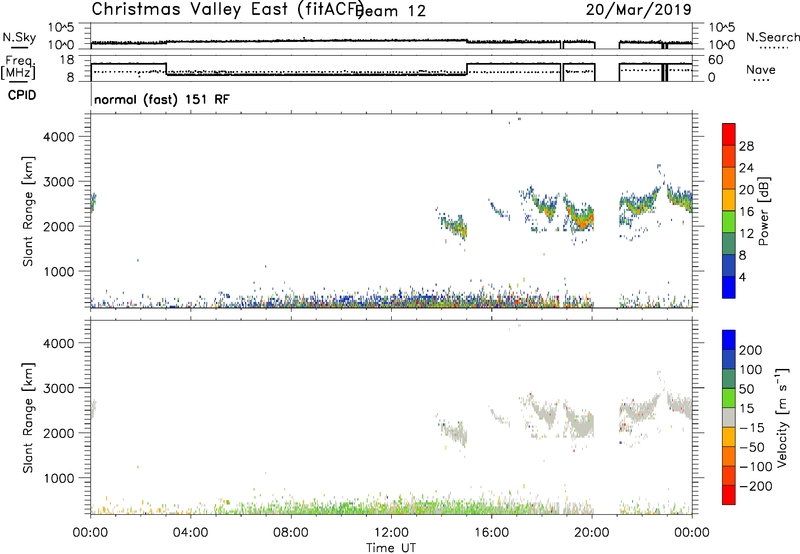Click the 18 tick on the frequency axis

[x=67, y=60]
